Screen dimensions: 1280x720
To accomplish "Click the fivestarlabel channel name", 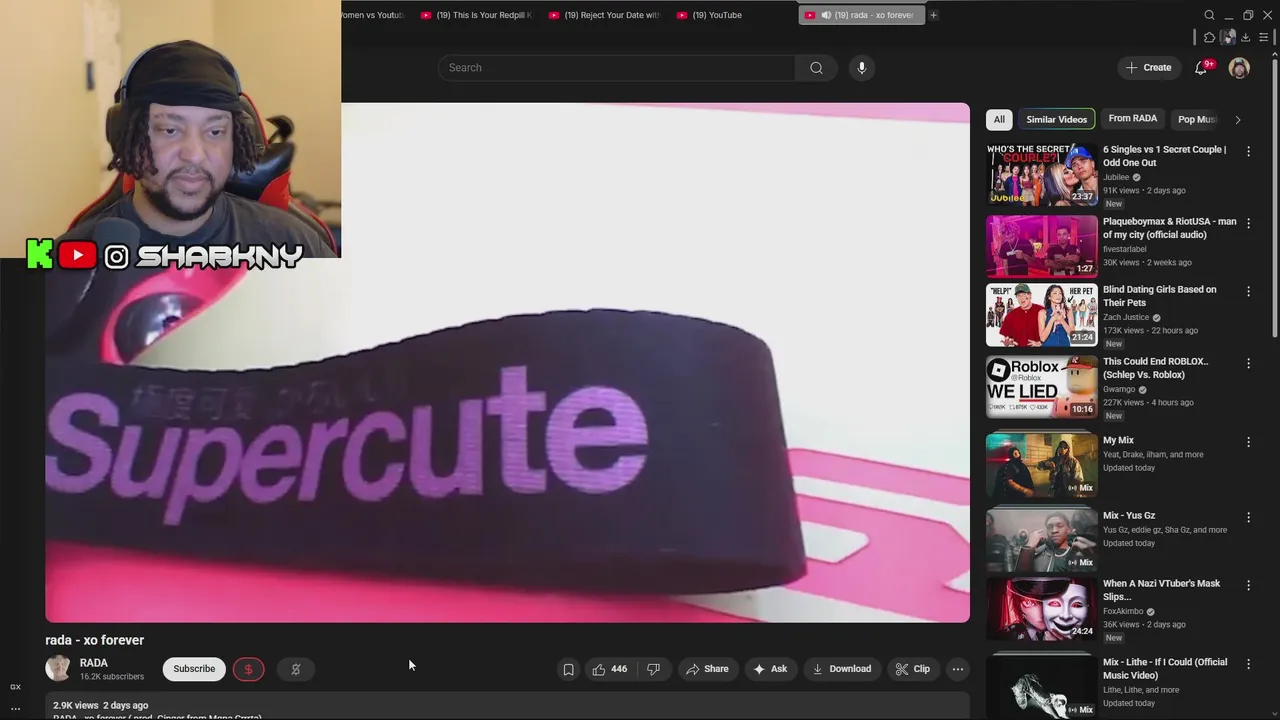I will 1125,249.
